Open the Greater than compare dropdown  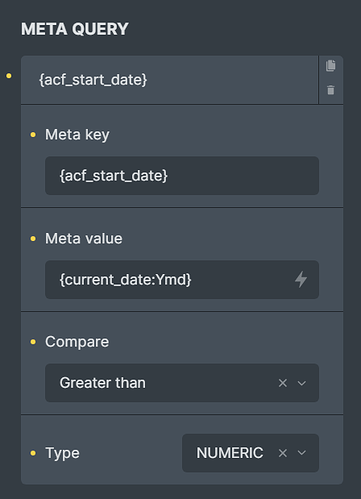point(182,383)
